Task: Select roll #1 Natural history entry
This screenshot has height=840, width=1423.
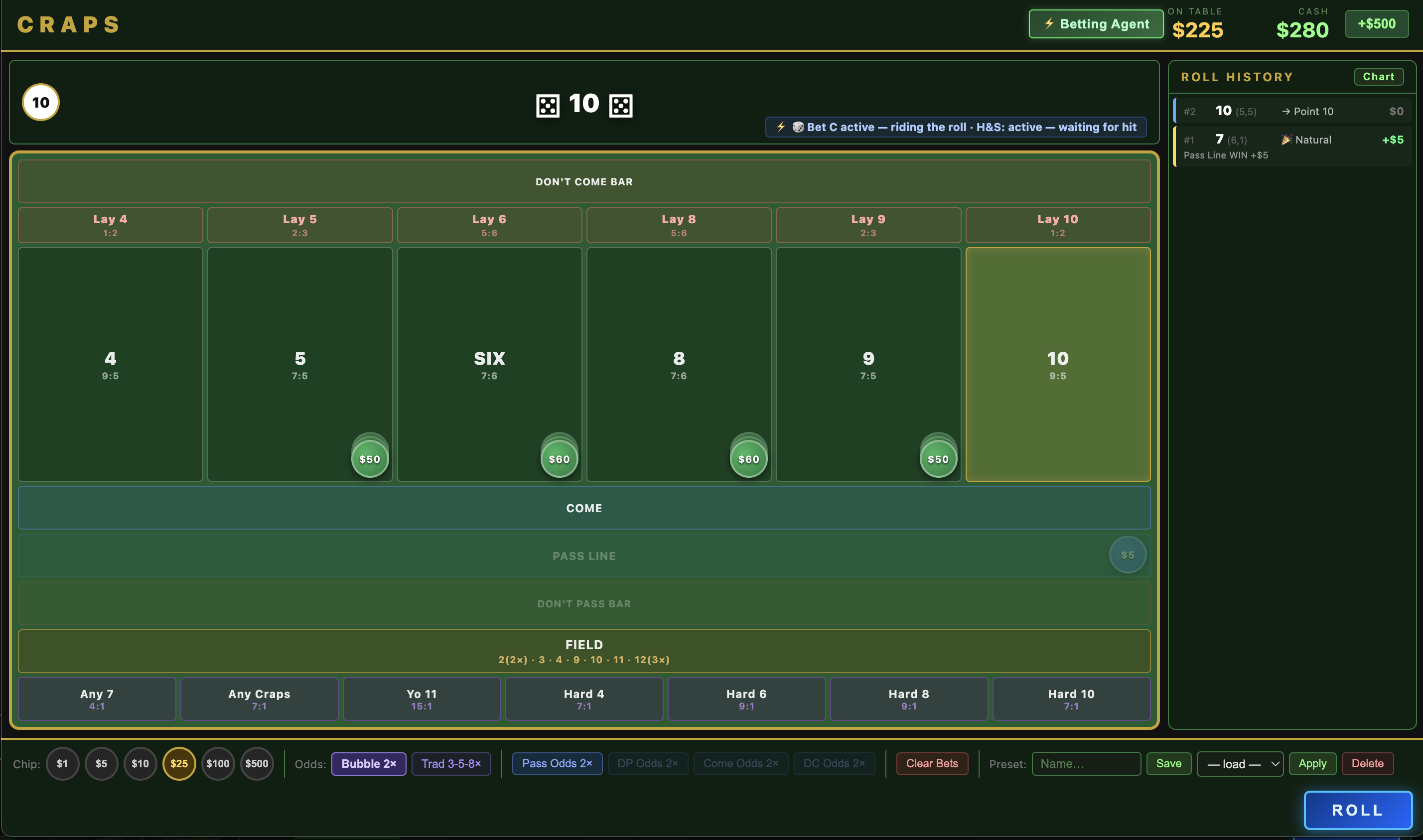Action: 1293,146
